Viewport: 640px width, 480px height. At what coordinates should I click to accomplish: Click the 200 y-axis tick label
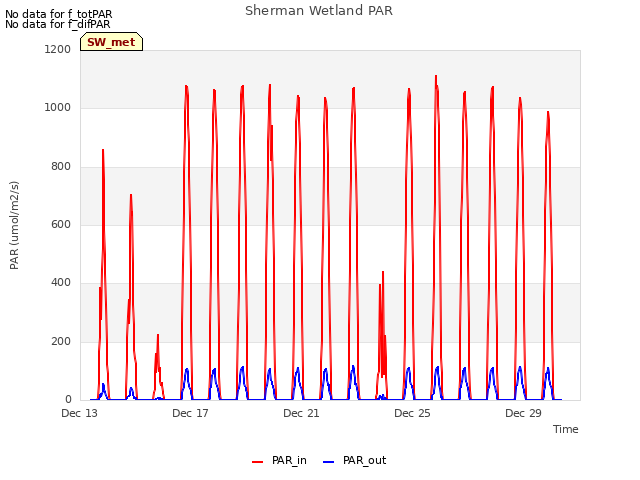[x=61, y=342]
